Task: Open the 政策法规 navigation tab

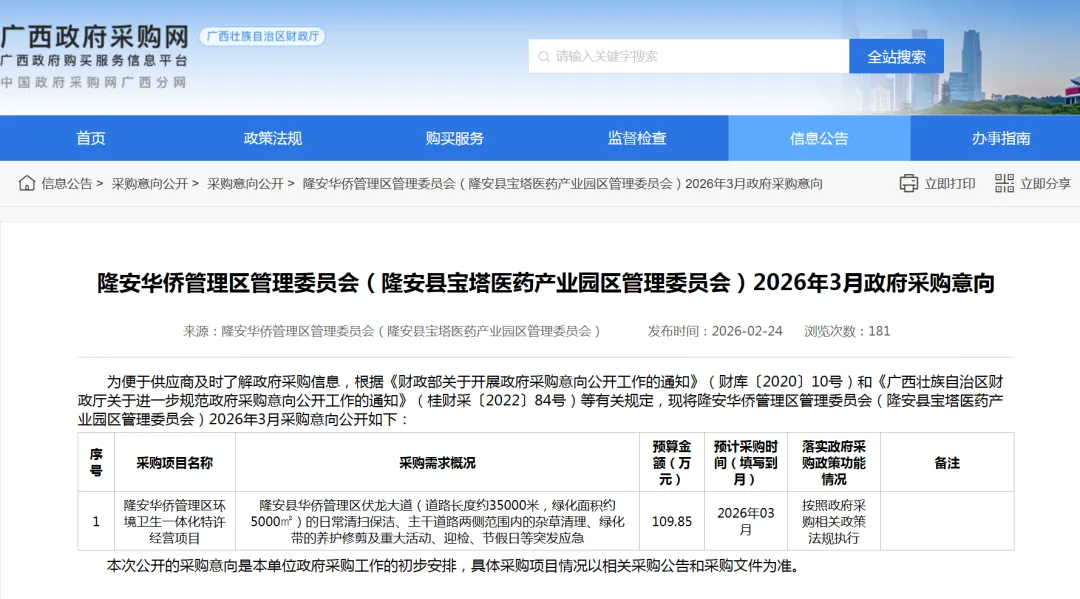Action: click(273, 138)
